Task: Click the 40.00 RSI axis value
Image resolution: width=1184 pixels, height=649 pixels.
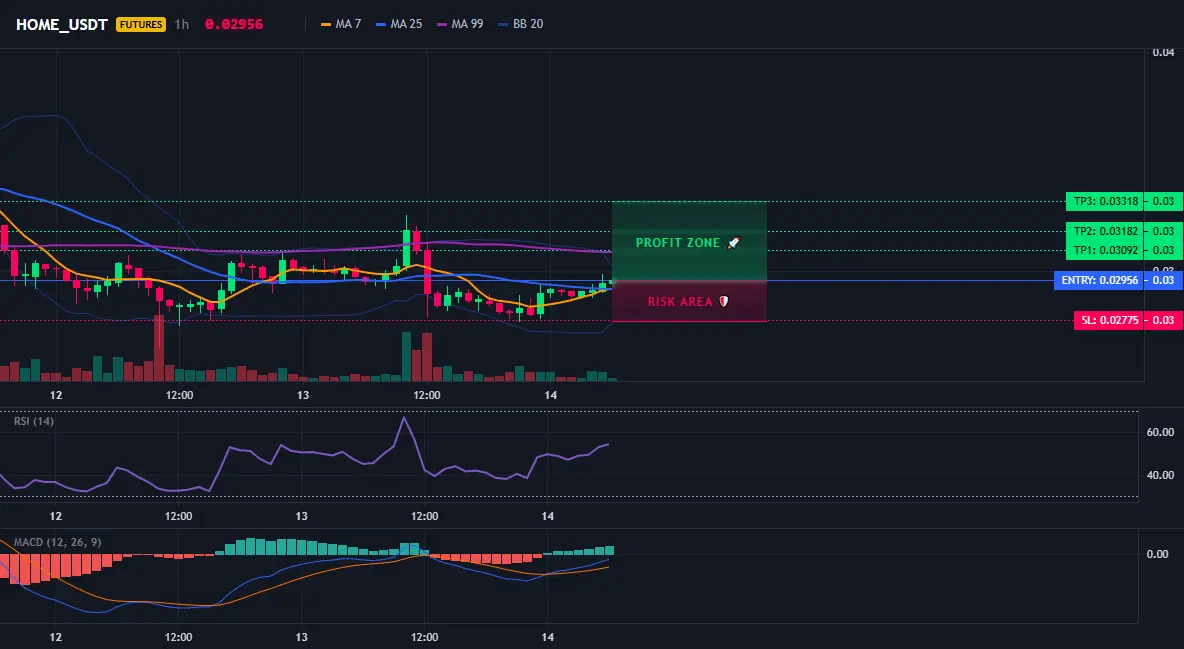Action: (1161, 475)
